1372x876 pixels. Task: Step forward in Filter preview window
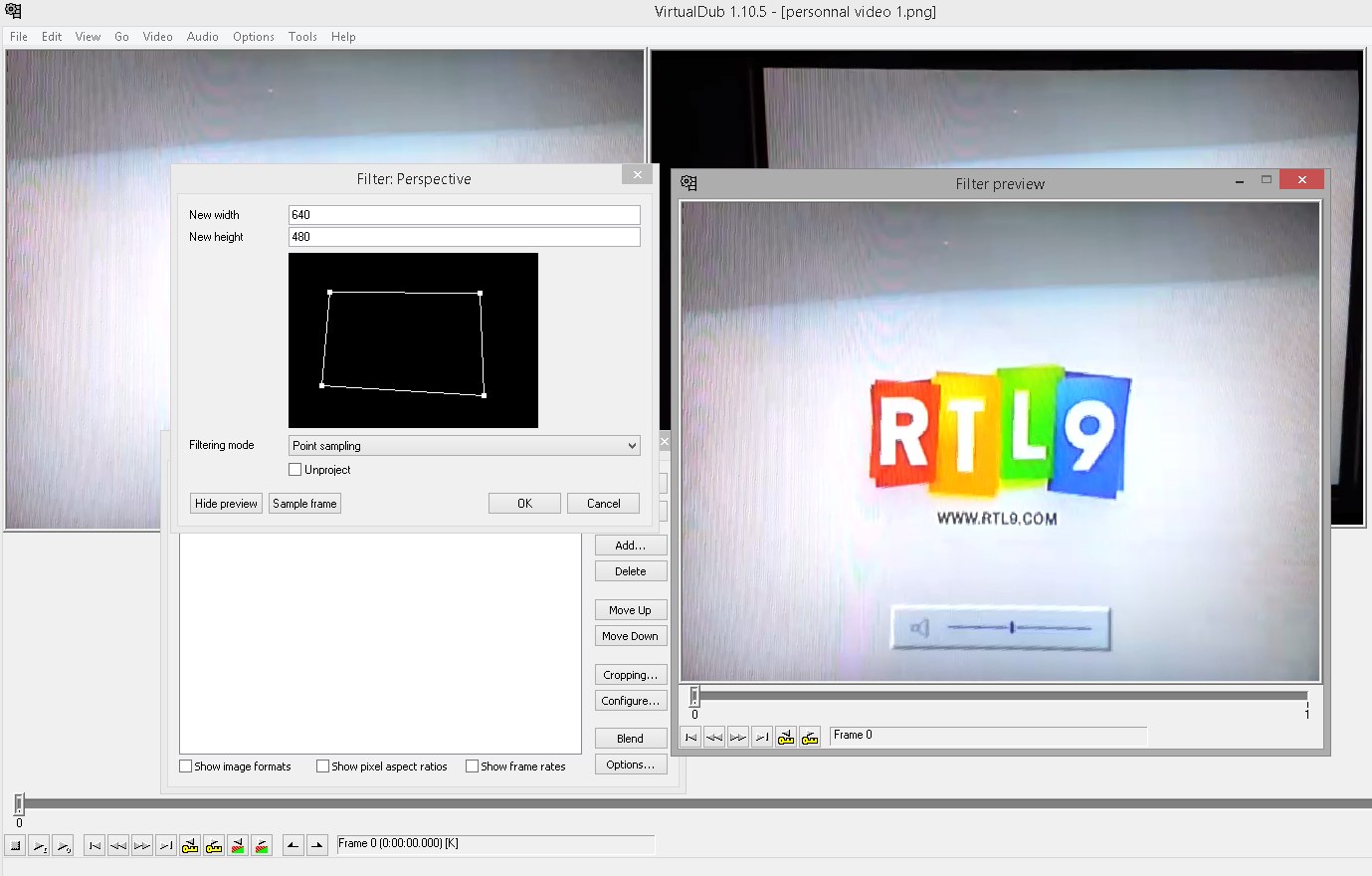tap(739, 738)
